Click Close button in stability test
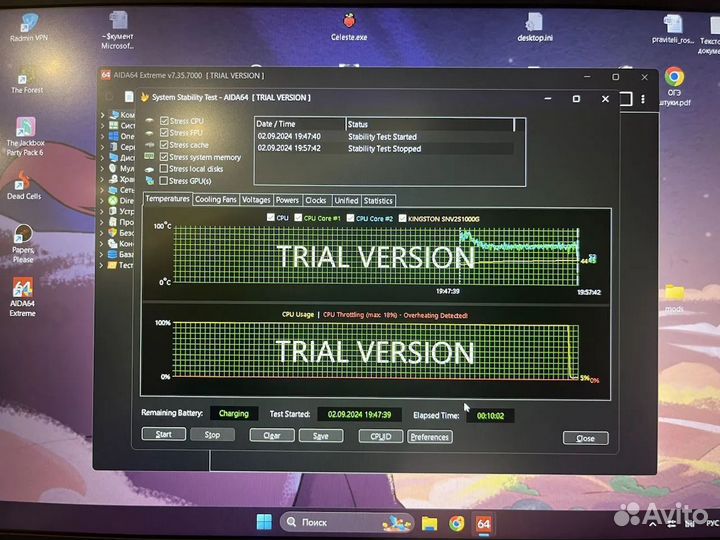This screenshot has width=720, height=540. pyautogui.click(x=585, y=438)
